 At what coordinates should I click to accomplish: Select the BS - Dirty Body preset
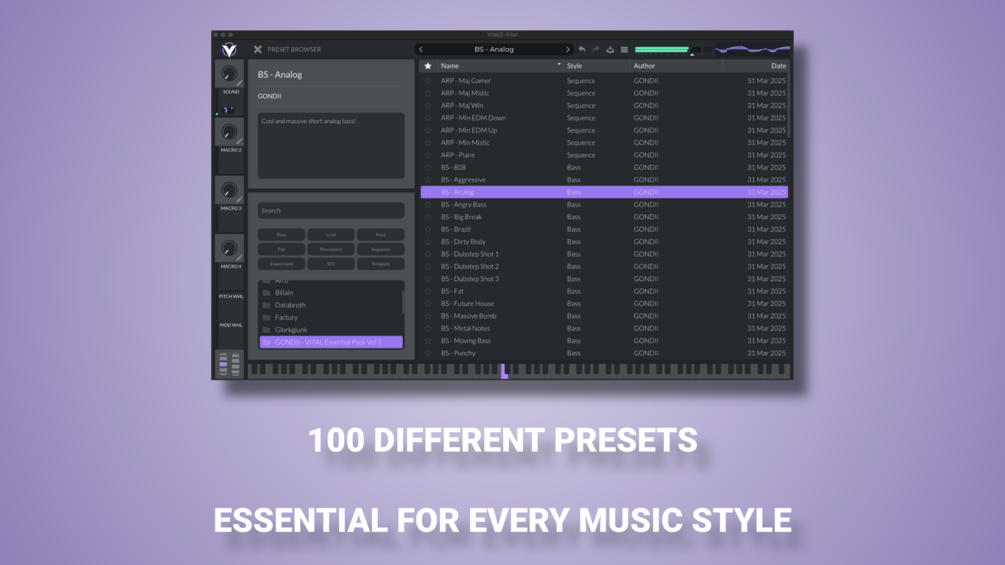coord(604,242)
